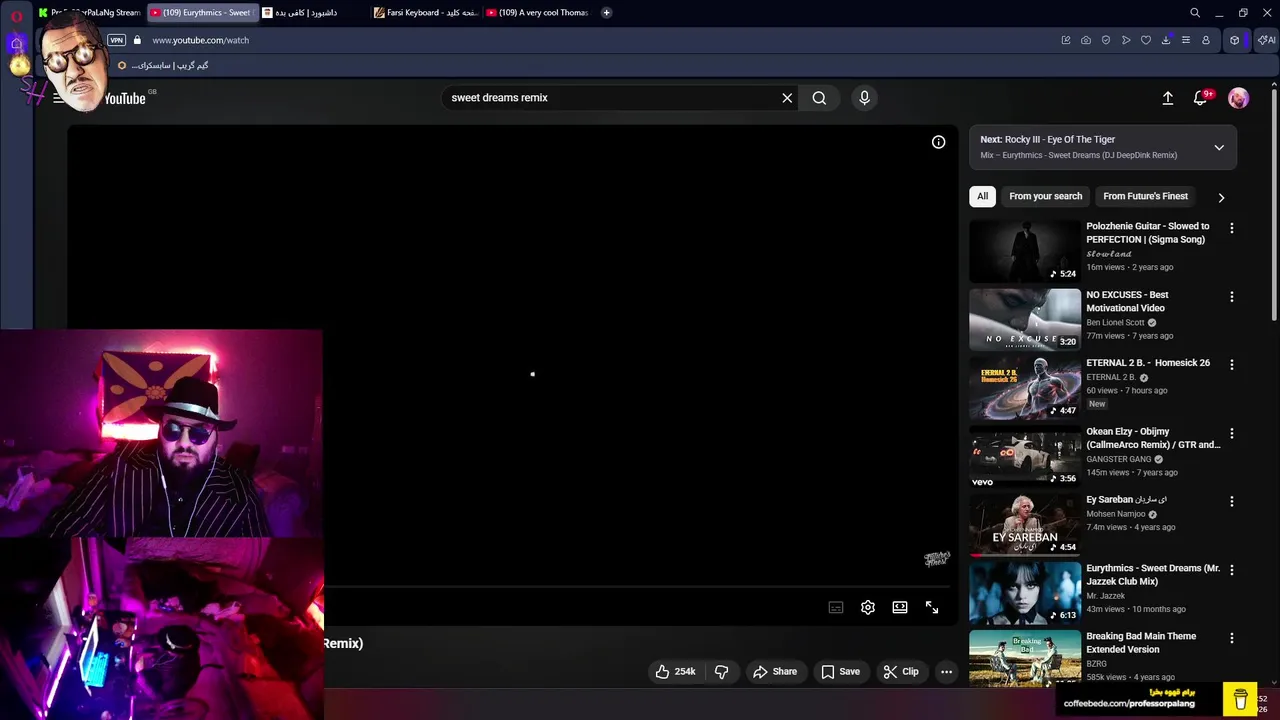Select the All filter chip
This screenshot has width=1280, height=720.
tap(982, 196)
